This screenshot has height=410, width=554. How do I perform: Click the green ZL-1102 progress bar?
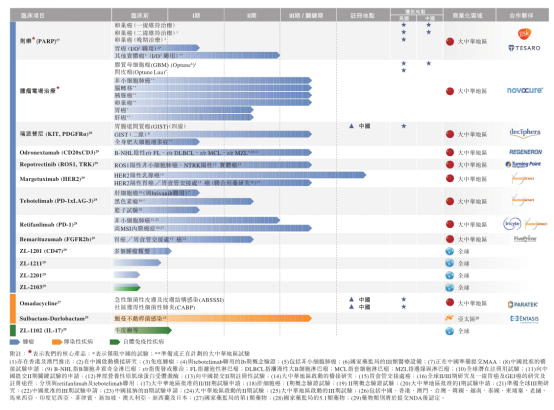tap(143, 330)
